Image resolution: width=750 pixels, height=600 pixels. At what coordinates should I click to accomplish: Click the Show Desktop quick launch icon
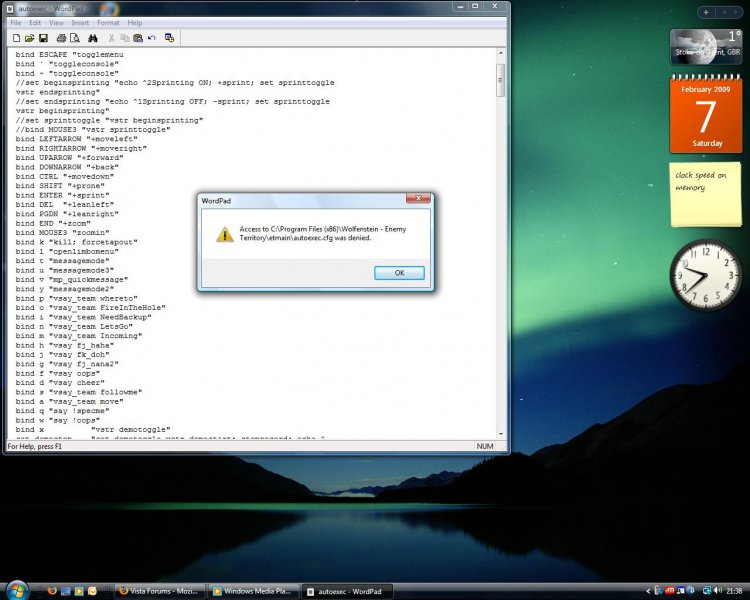[x=66, y=591]
